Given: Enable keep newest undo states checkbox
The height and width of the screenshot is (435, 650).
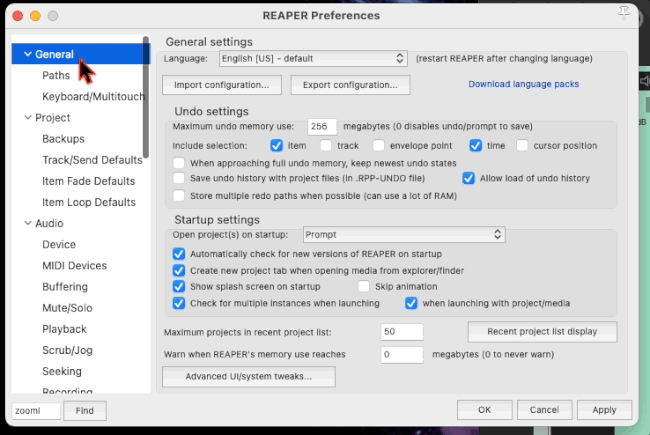Looking at the screenshot, I should click(179, 163).
